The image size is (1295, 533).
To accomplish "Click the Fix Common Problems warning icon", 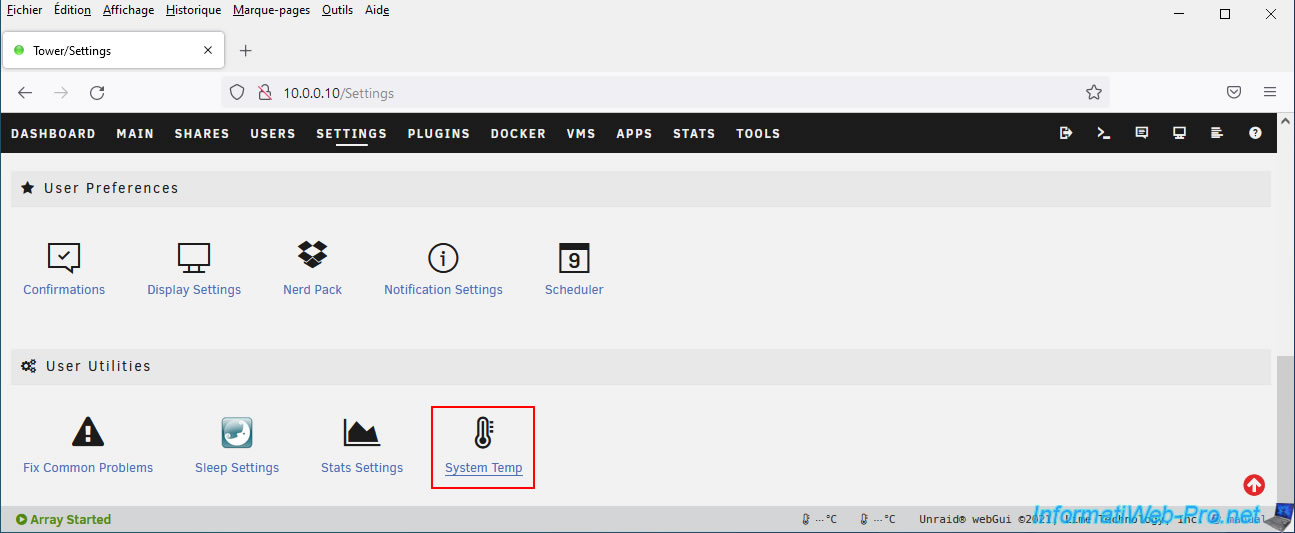I will (x=88, y=433).
